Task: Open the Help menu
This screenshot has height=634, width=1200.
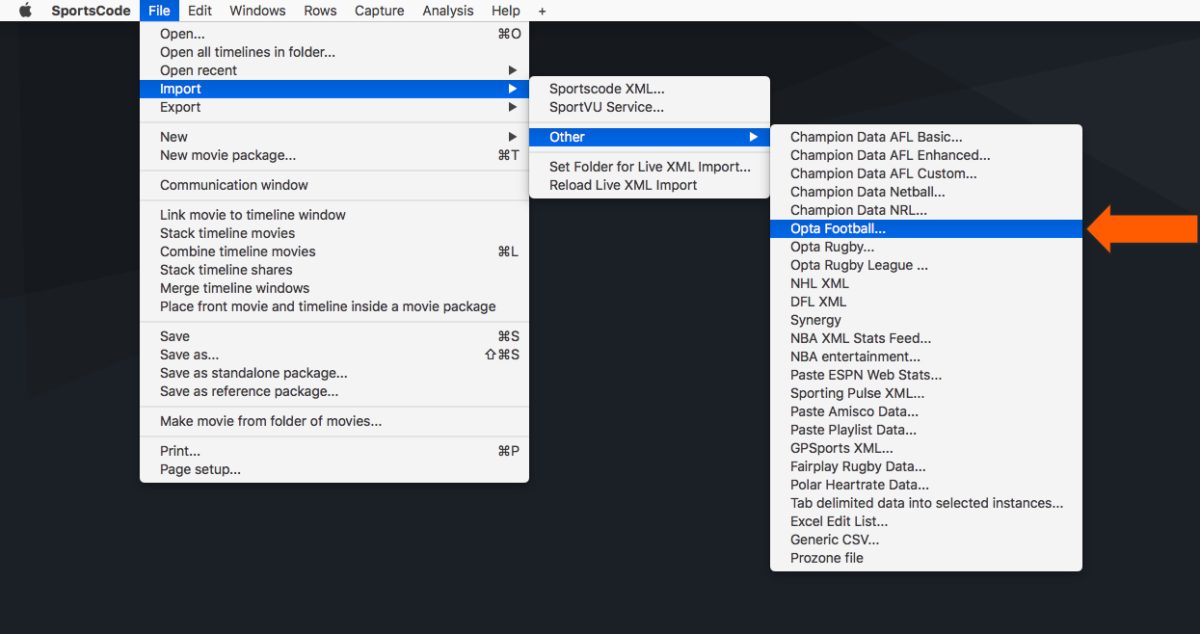Action: (x=506, y=11)
